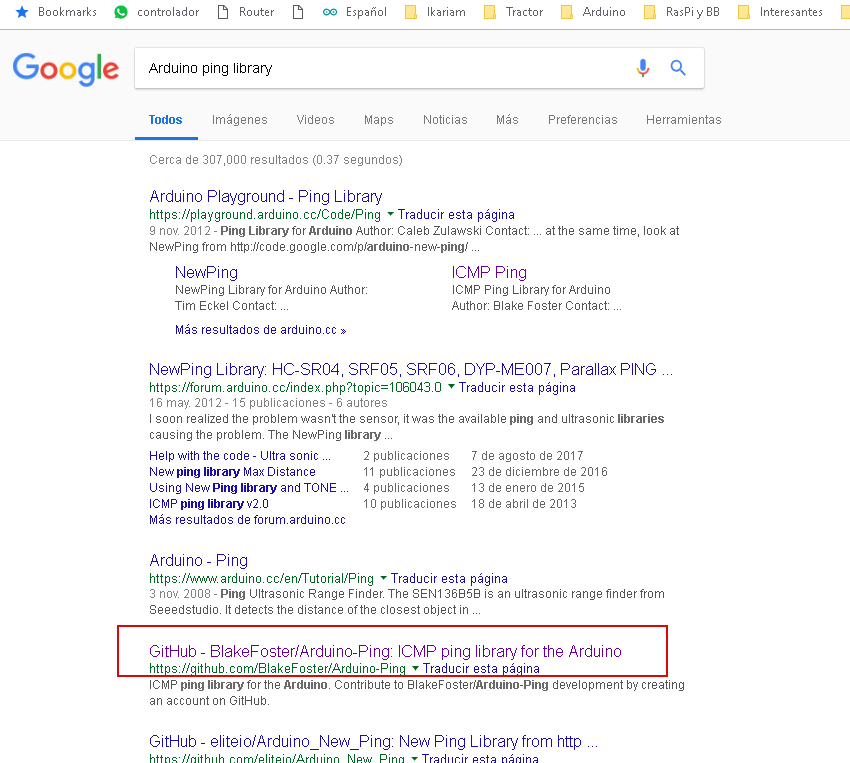Click Más resultados de forum.arduino.cc

(247, 520)
